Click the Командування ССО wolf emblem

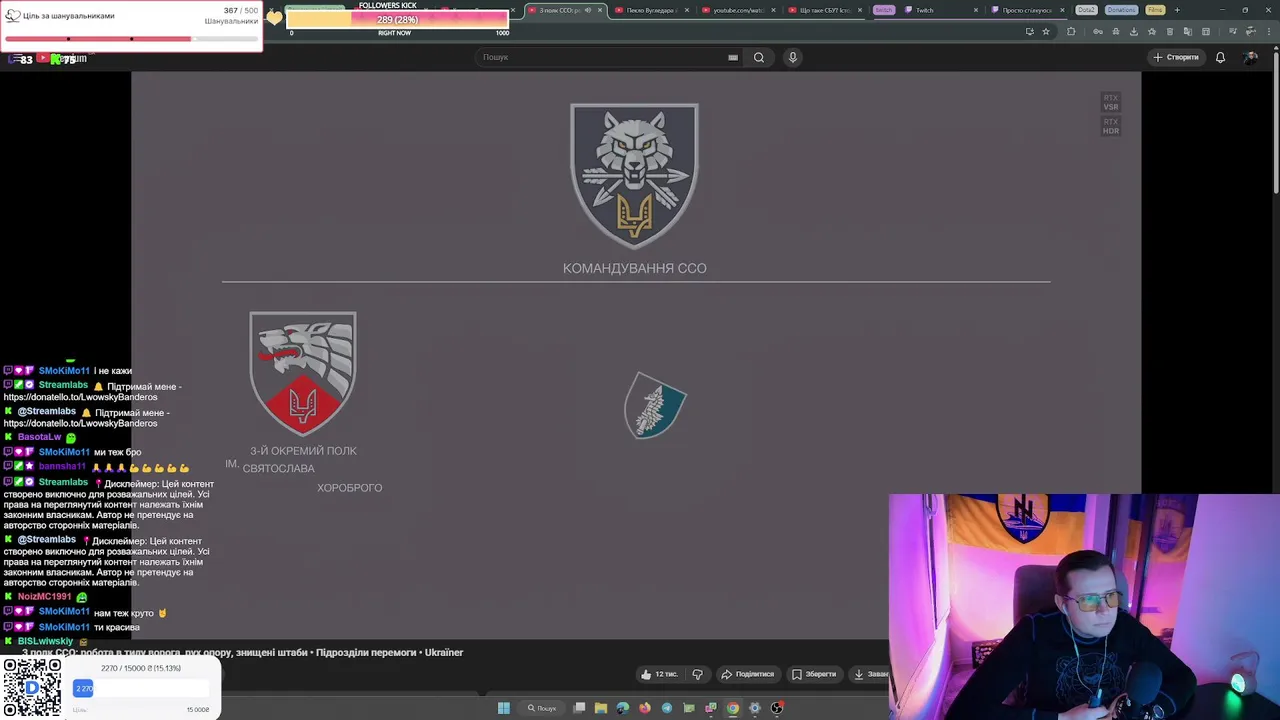tap(634, 176)
